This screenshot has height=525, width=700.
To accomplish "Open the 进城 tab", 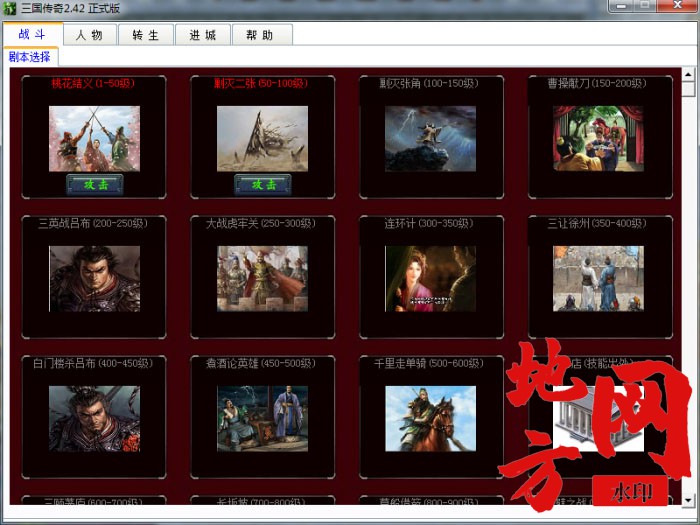I will (203, 35).
